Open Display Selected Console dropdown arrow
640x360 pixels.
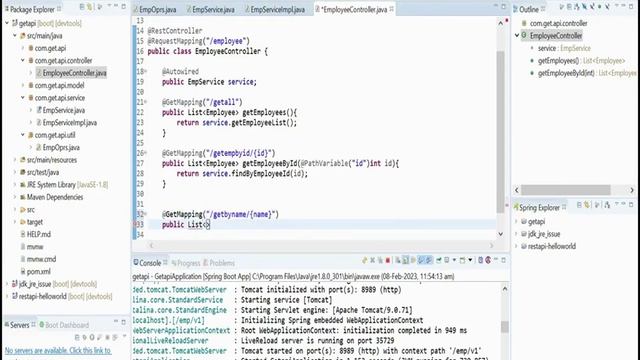(x=454, y=260)
